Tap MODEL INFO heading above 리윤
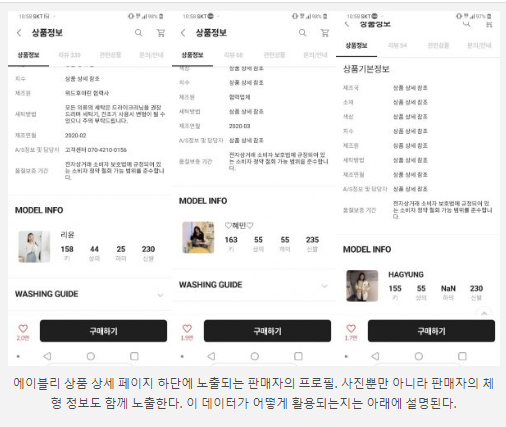The image size is (506, 427). (x=39, y=210)
